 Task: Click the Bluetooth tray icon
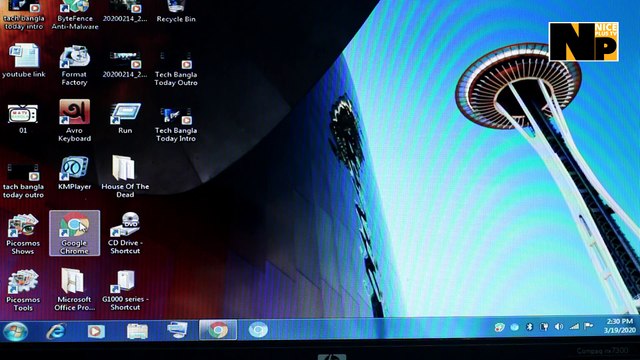pyautogui.click(x=529, y=327)
